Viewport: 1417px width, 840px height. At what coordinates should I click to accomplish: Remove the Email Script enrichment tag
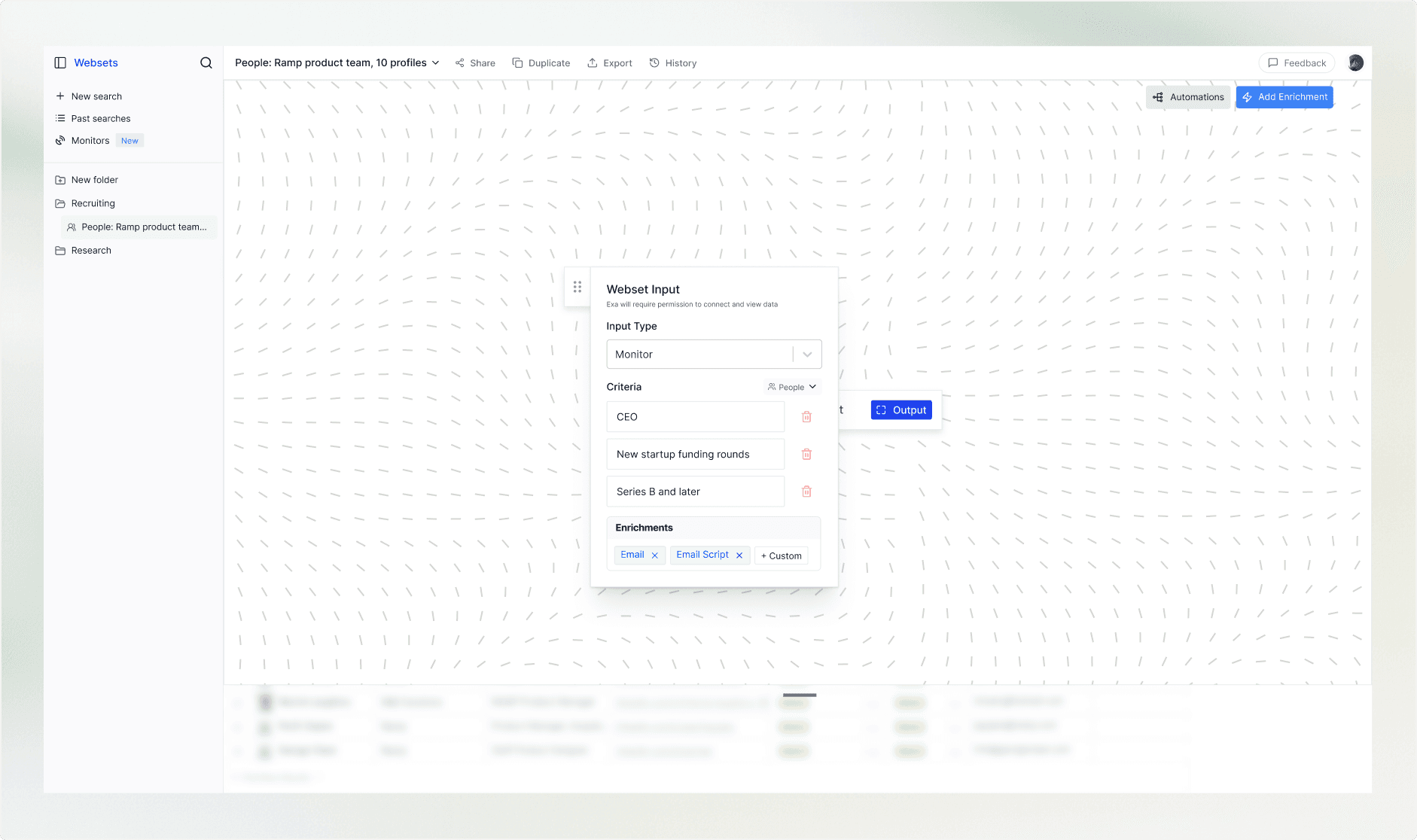coord(739,555)
